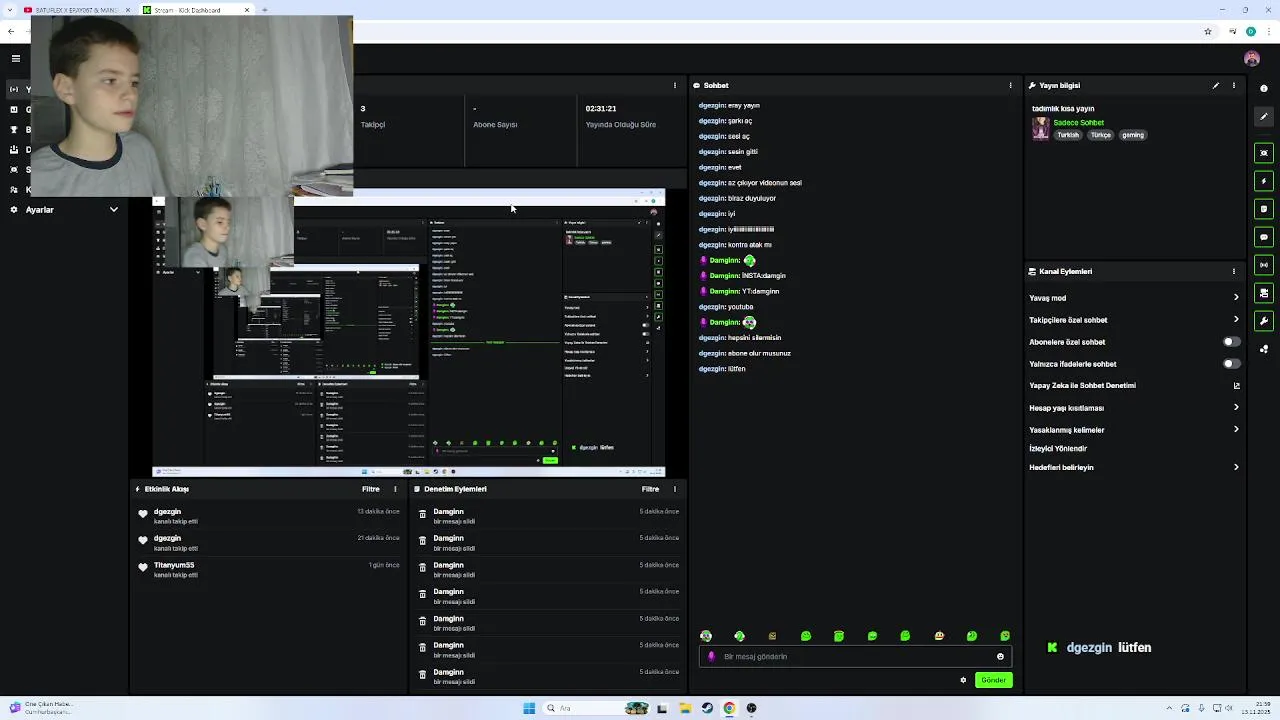Screen dimensions: 1280x720
Task: Open the hamburger menu in Kick header
Action: [x=15, y=59]
